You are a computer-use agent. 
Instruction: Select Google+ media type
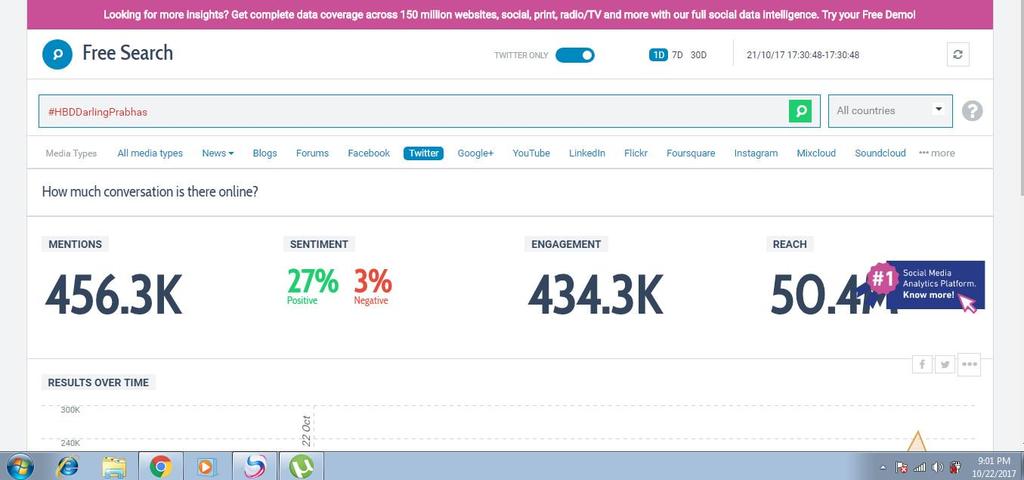[475, 153]
